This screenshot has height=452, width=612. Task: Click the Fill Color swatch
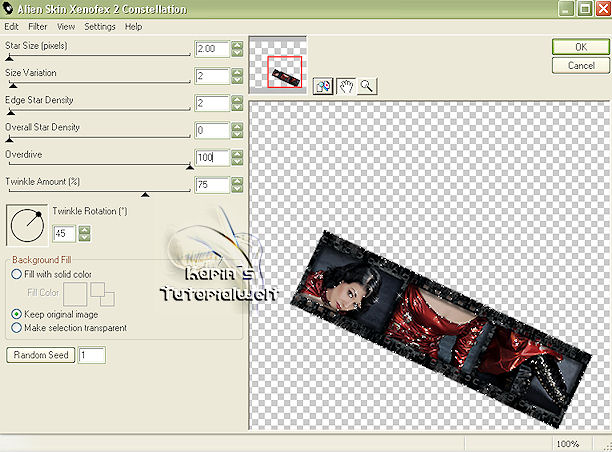(75, 294)
